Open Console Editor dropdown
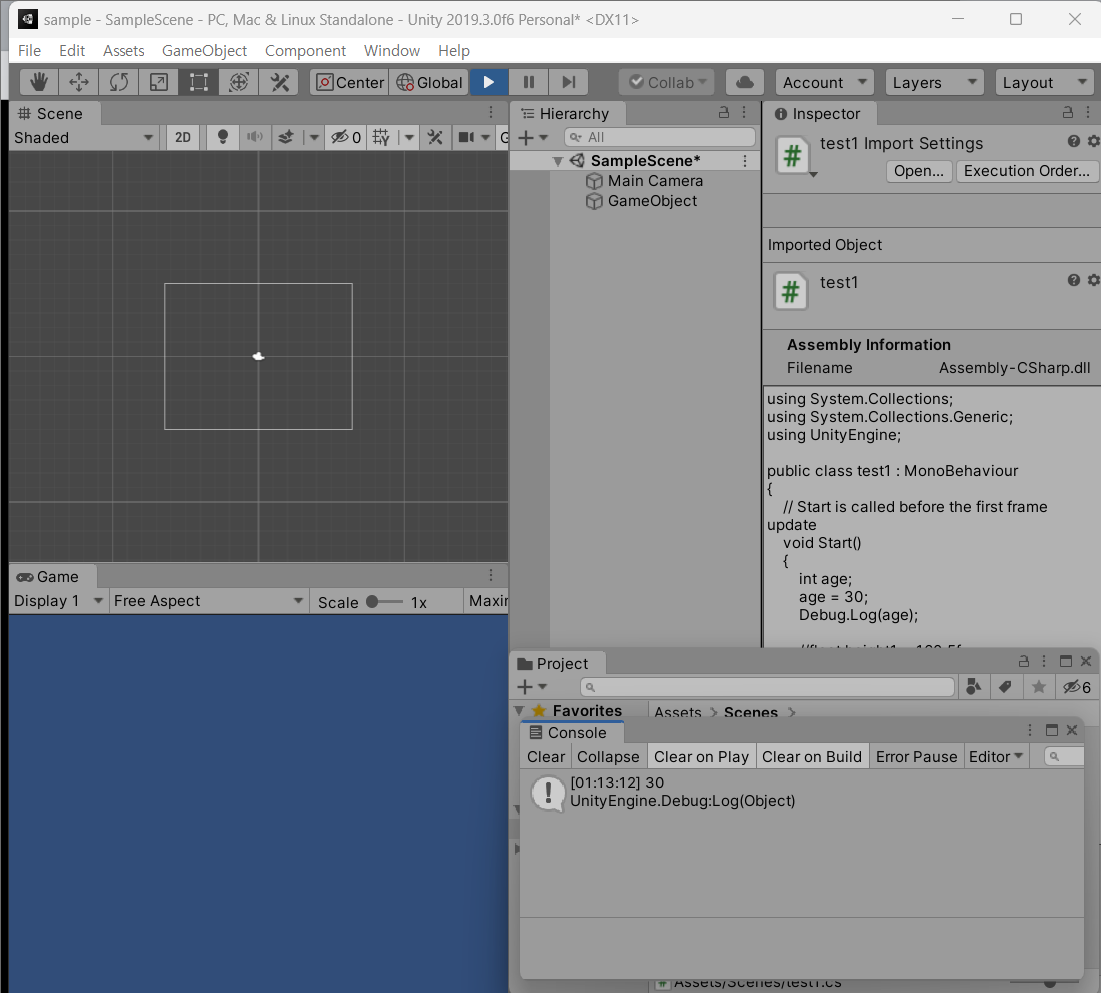 click(x=996, y=756)
